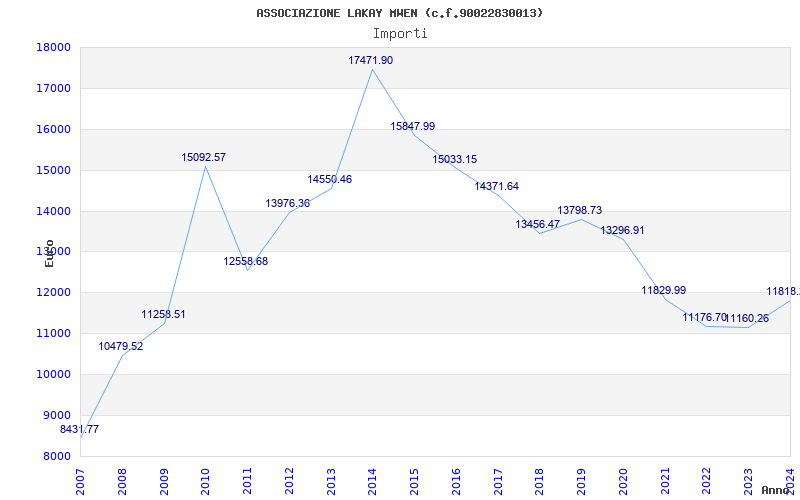Click the 11258.51 data label
The image size is (800, 500).
pos(163,314)
